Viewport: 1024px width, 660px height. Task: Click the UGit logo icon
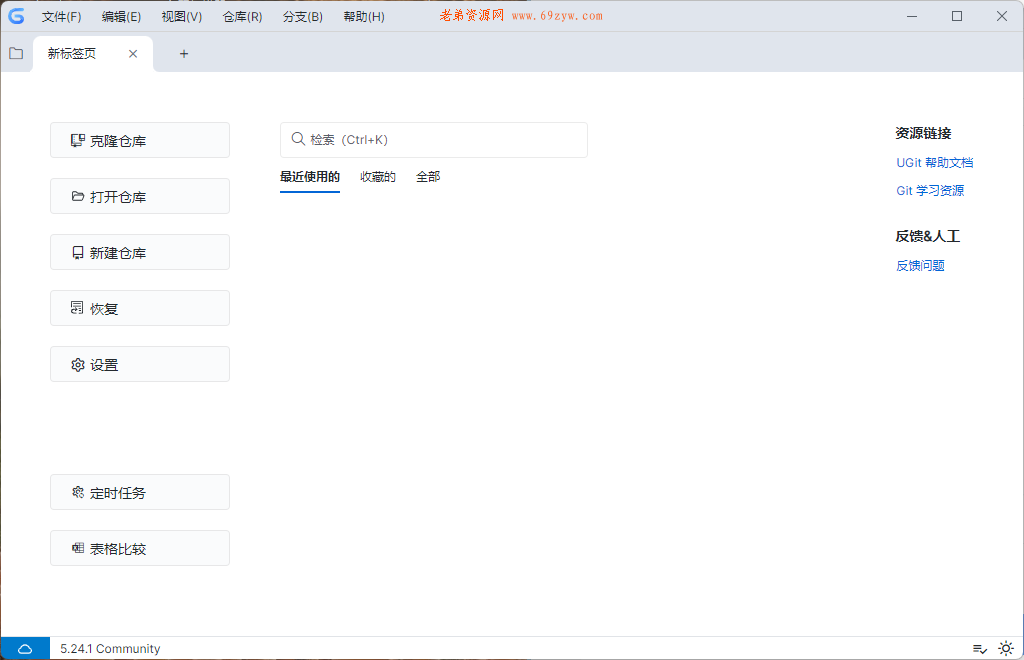pos(16,16)
